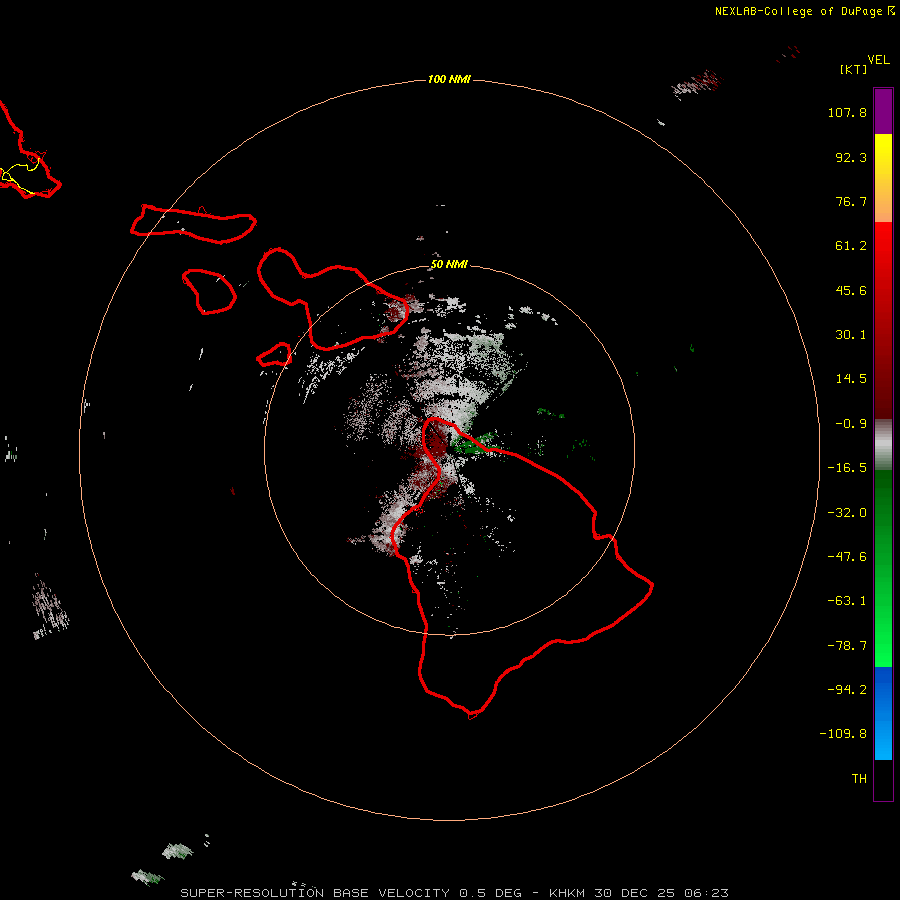Click the NEXLAB-College of DuPage credit text

pyautogui.click(x=798, y=11)
